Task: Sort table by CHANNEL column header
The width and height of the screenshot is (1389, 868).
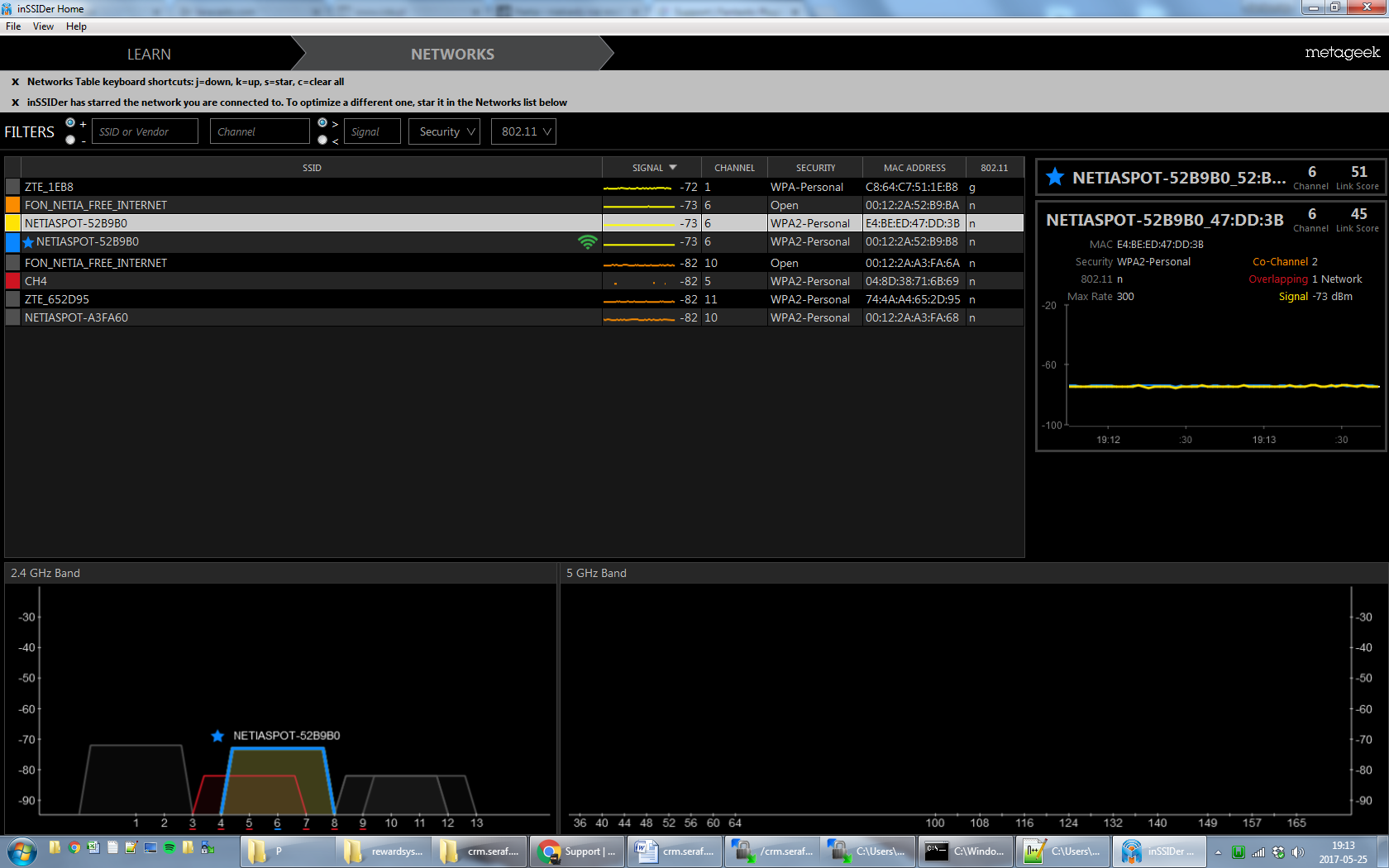Action: [x=734, y=167]
